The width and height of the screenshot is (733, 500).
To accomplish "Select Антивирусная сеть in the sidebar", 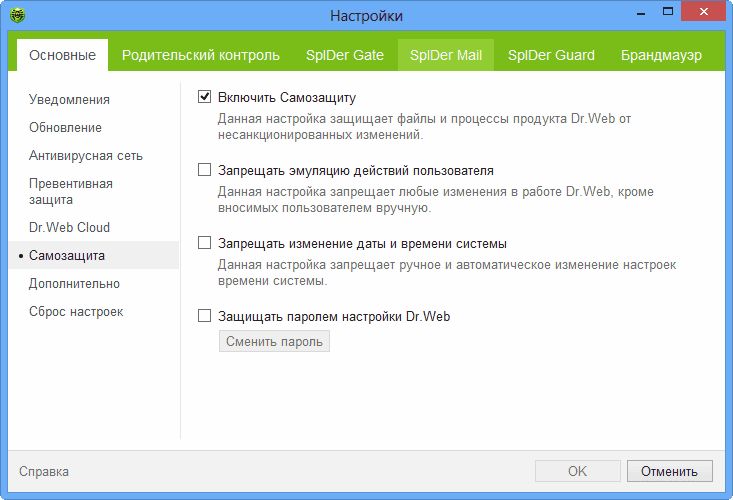I will (x=86, y=156).
